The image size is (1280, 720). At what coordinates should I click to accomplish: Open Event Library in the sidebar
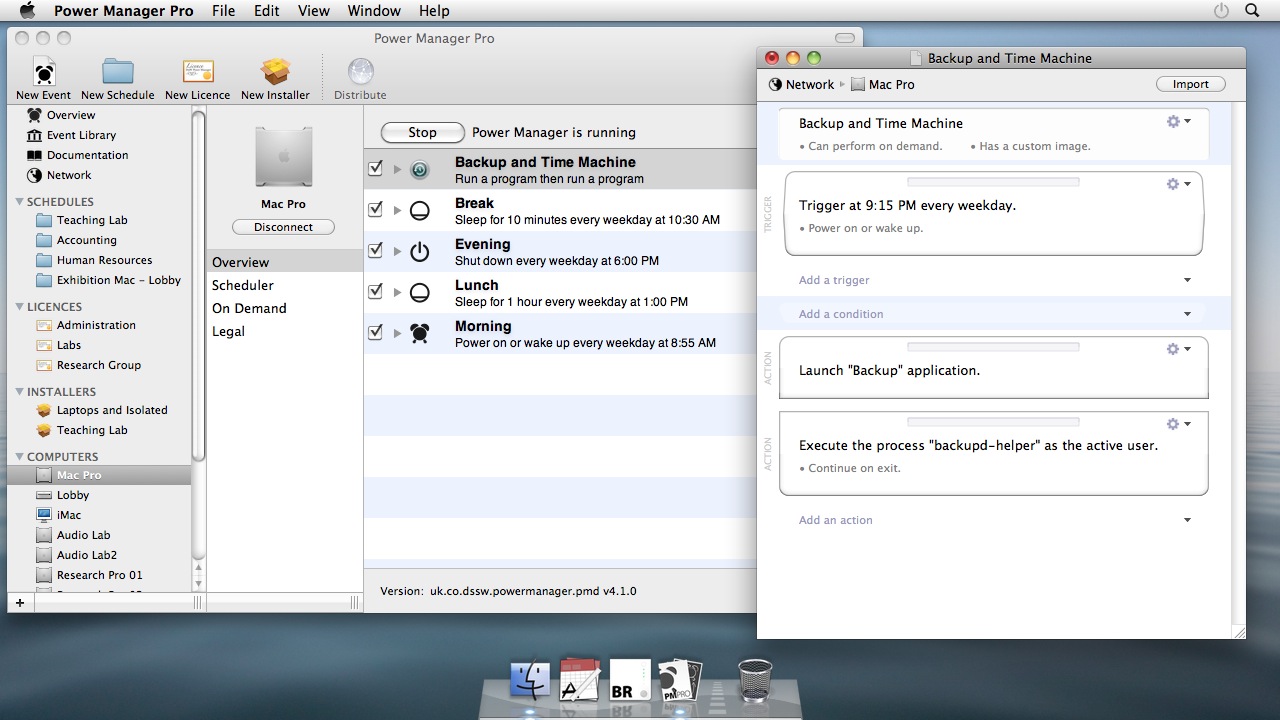pyautogui.click(x=81, y=135)
